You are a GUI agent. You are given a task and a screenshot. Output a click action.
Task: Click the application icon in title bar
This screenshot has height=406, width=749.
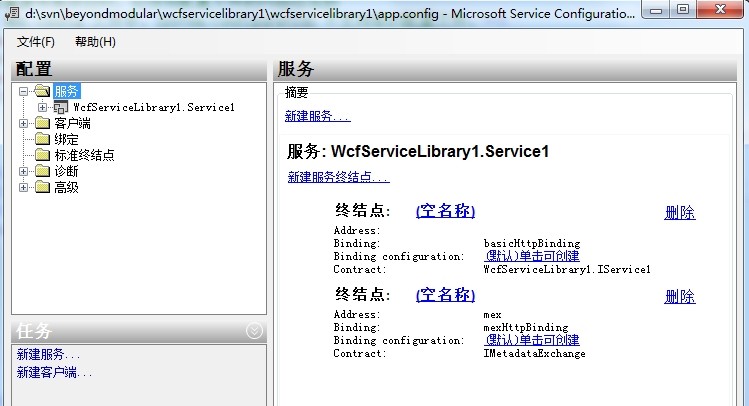pos(11,13)
